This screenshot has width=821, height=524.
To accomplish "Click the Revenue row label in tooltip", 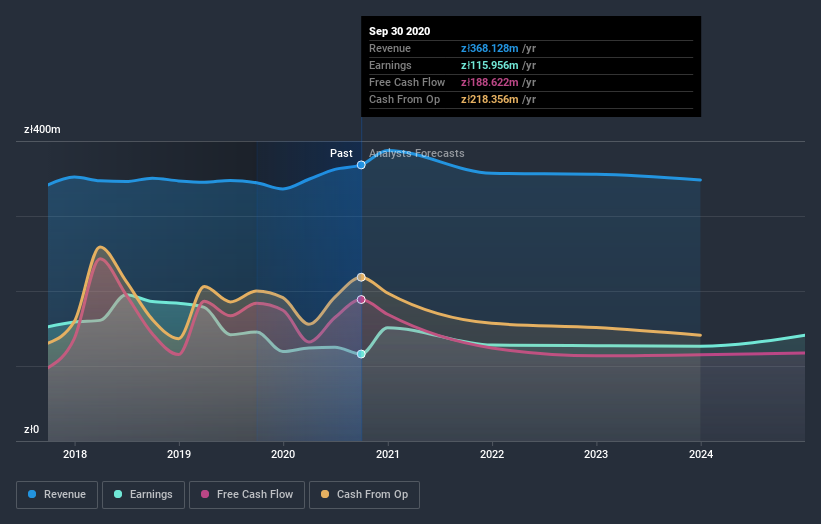I will [x=390, y=48].
